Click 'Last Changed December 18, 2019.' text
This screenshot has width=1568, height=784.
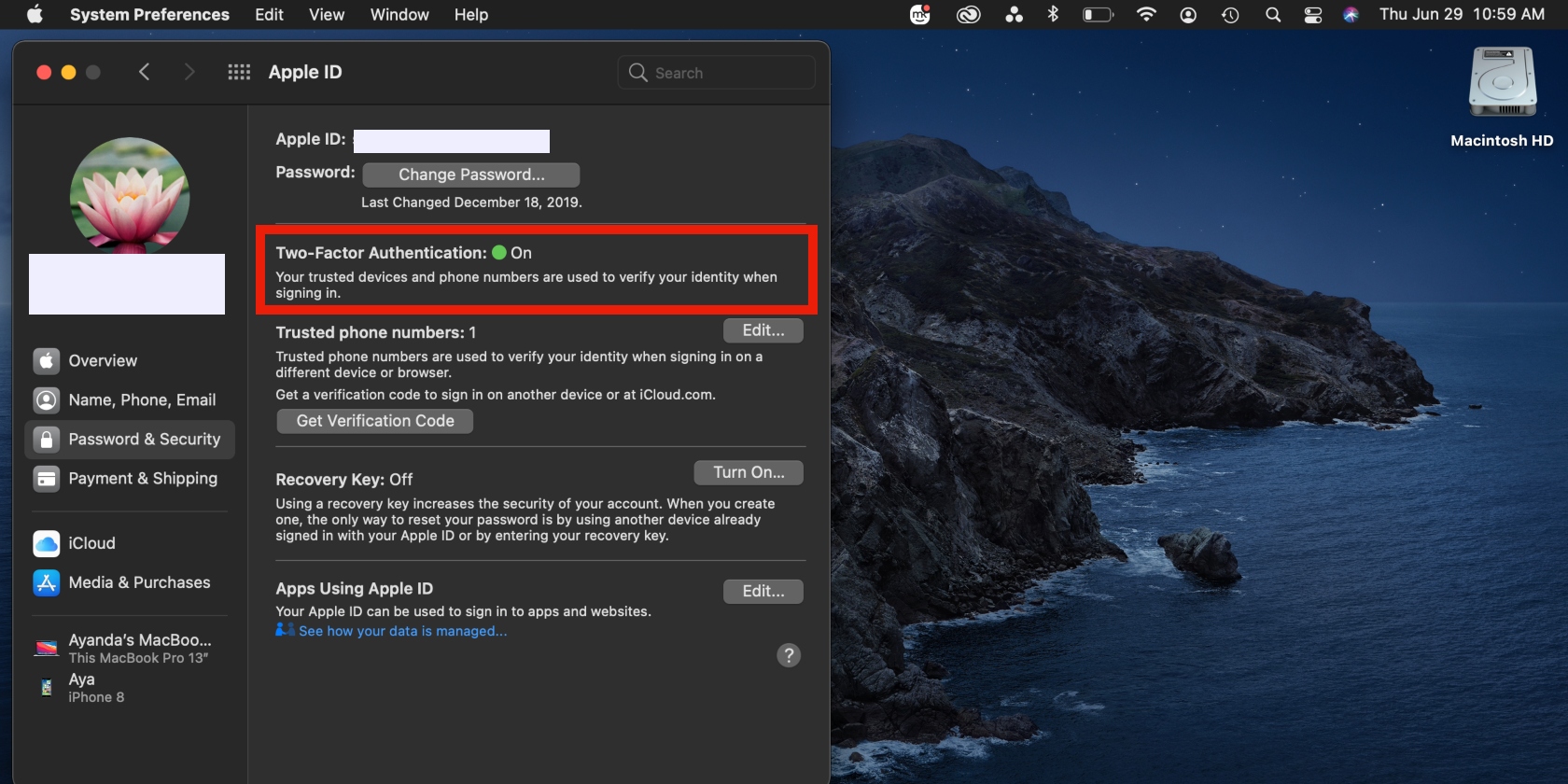click(471, 202)
